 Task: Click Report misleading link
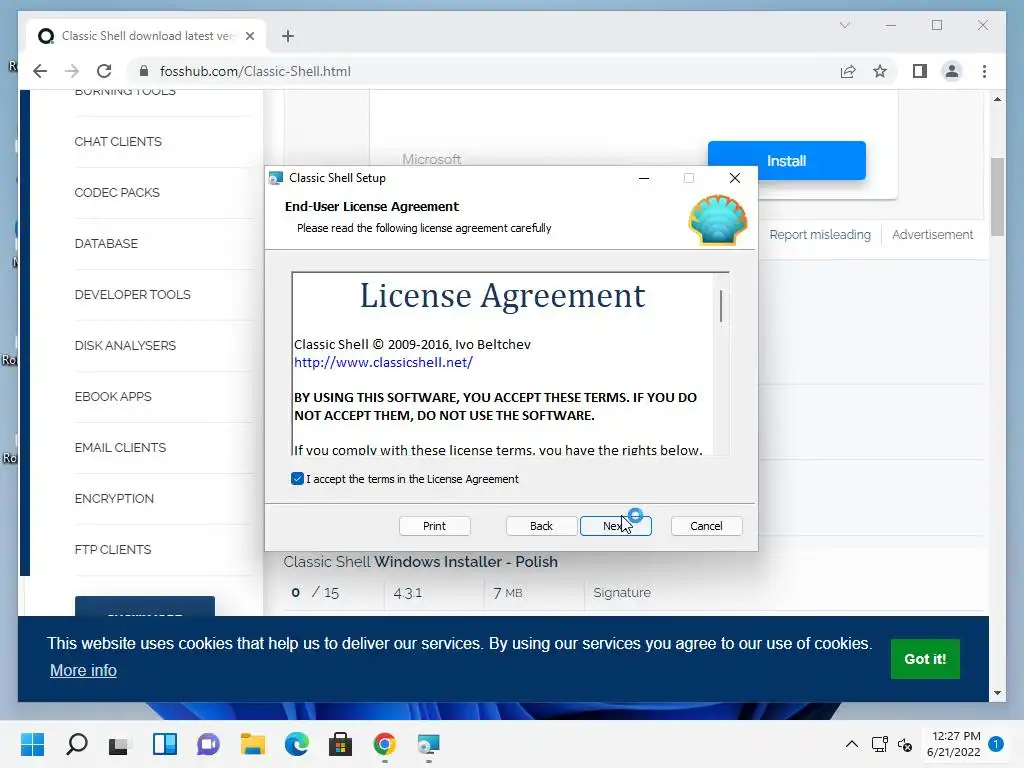pyautogui.click(x=820, y=234)
